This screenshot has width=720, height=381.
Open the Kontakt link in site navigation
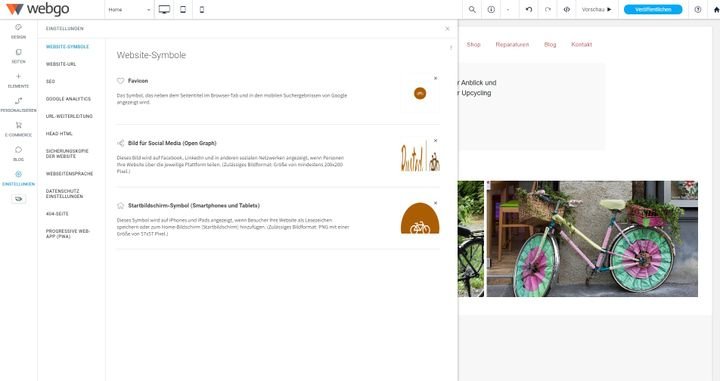coord(581,45)
